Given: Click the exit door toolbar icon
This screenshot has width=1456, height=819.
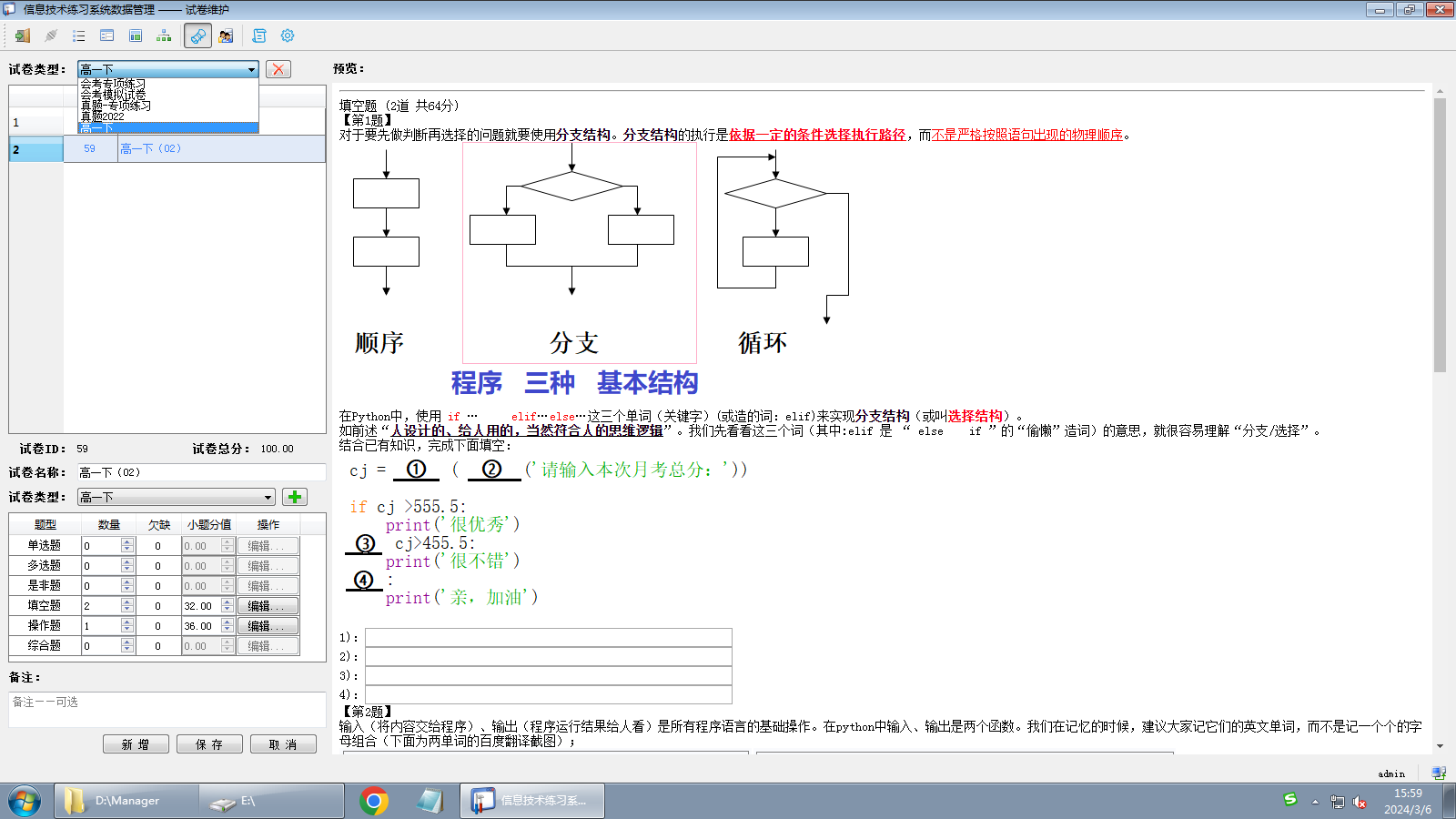Looking at the screenshot, I should coord(23,35).
